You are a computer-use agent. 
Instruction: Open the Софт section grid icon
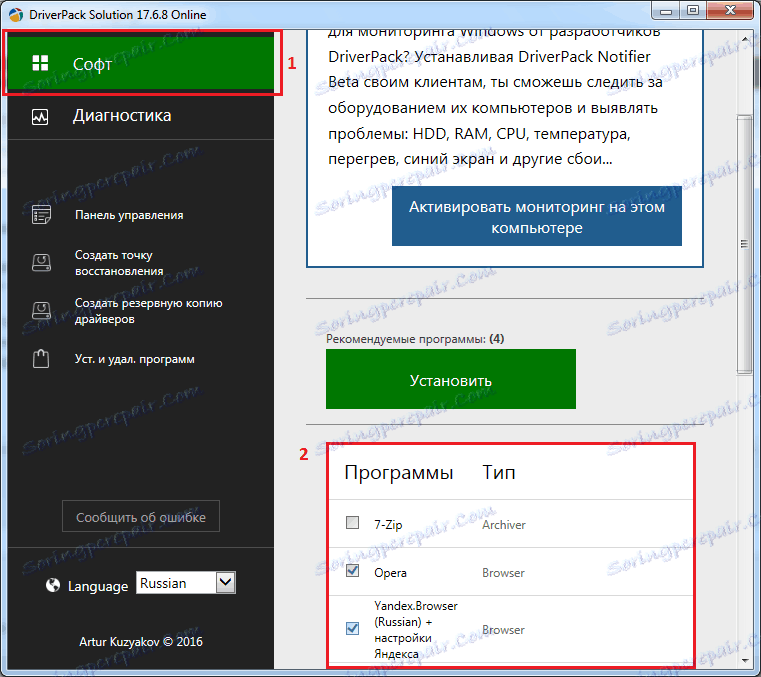[x=40, y=63]
